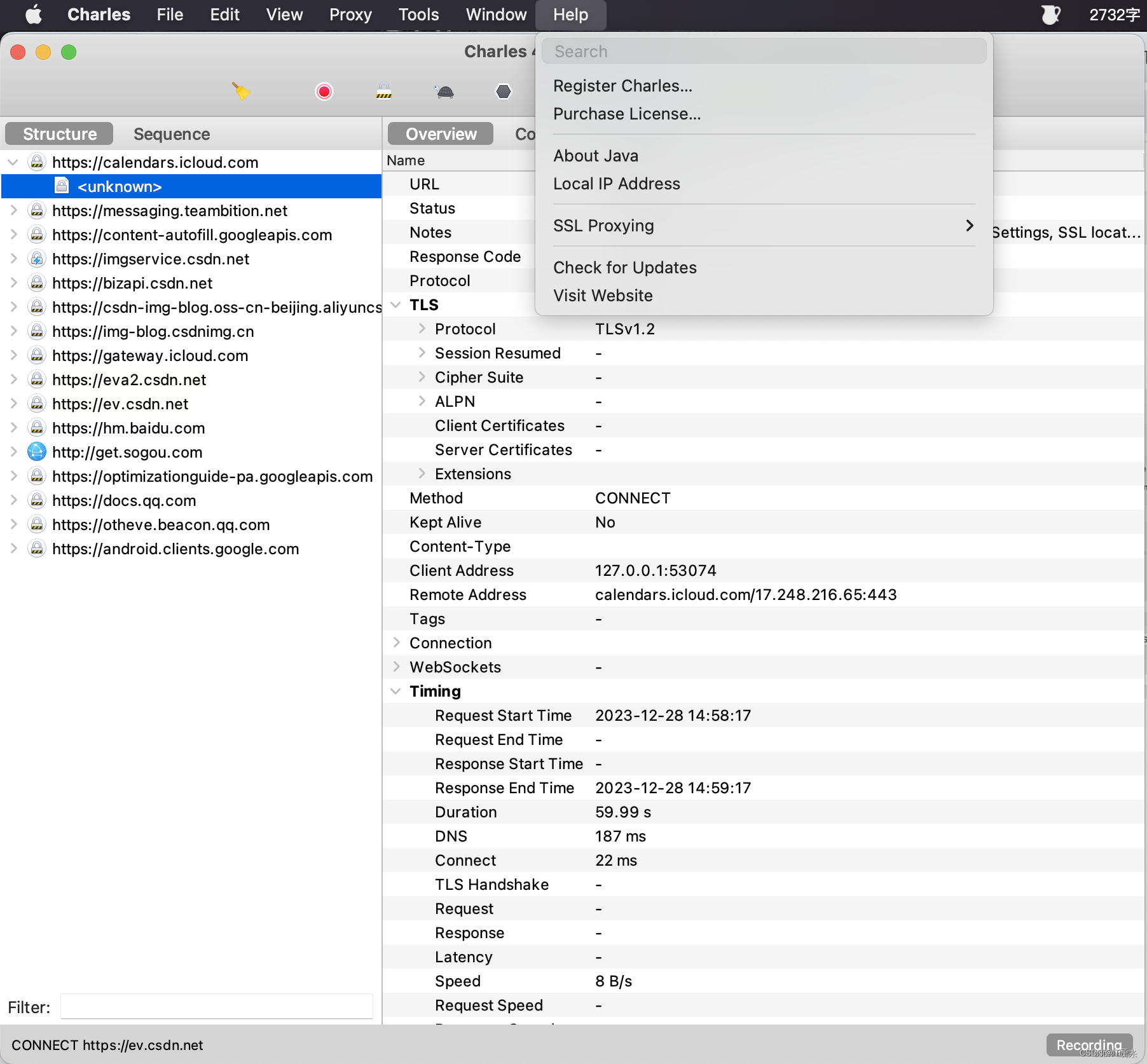Click lock icon beside calendars.icloud.com

(37, 162)
